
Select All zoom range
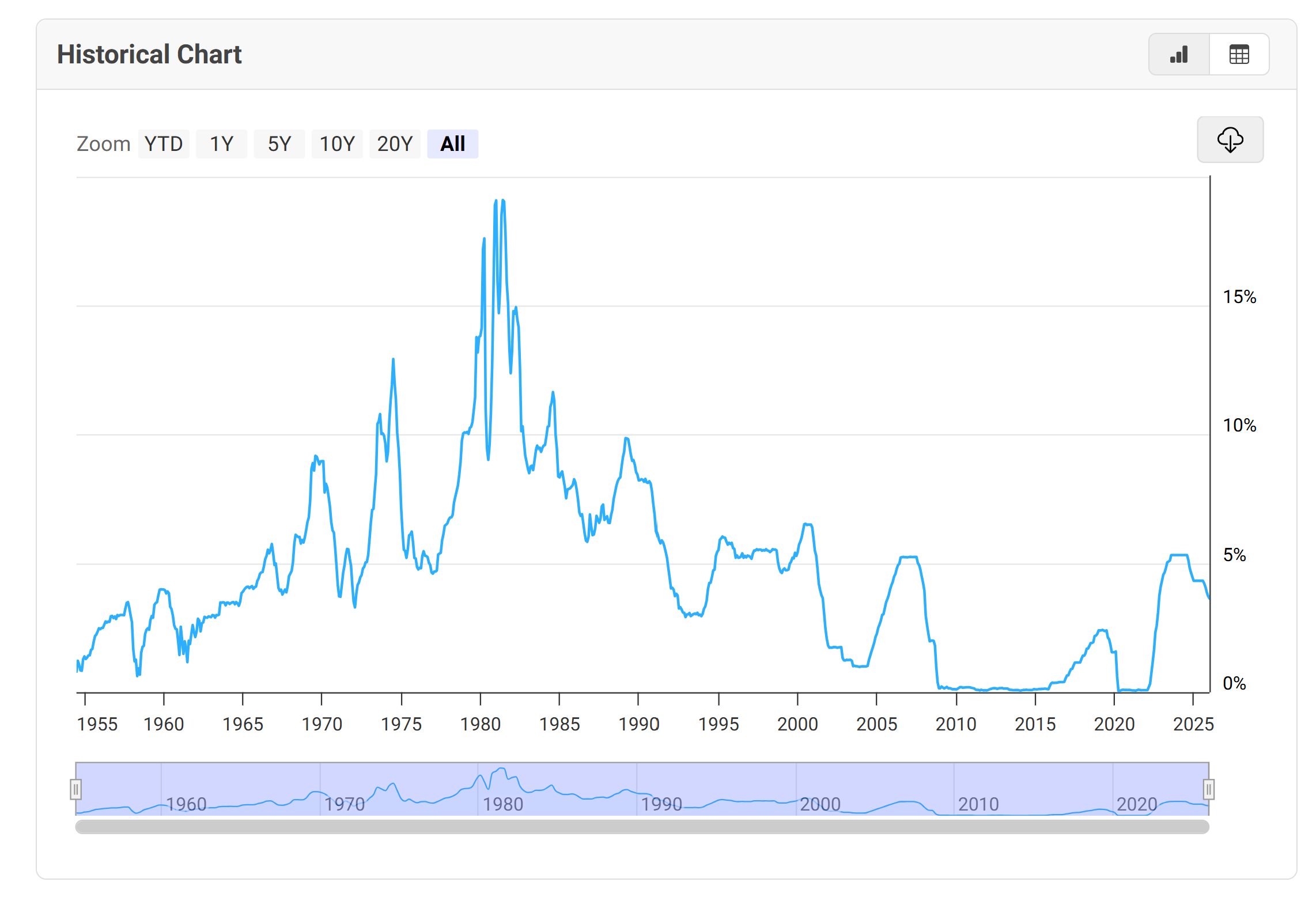point(452,144)
